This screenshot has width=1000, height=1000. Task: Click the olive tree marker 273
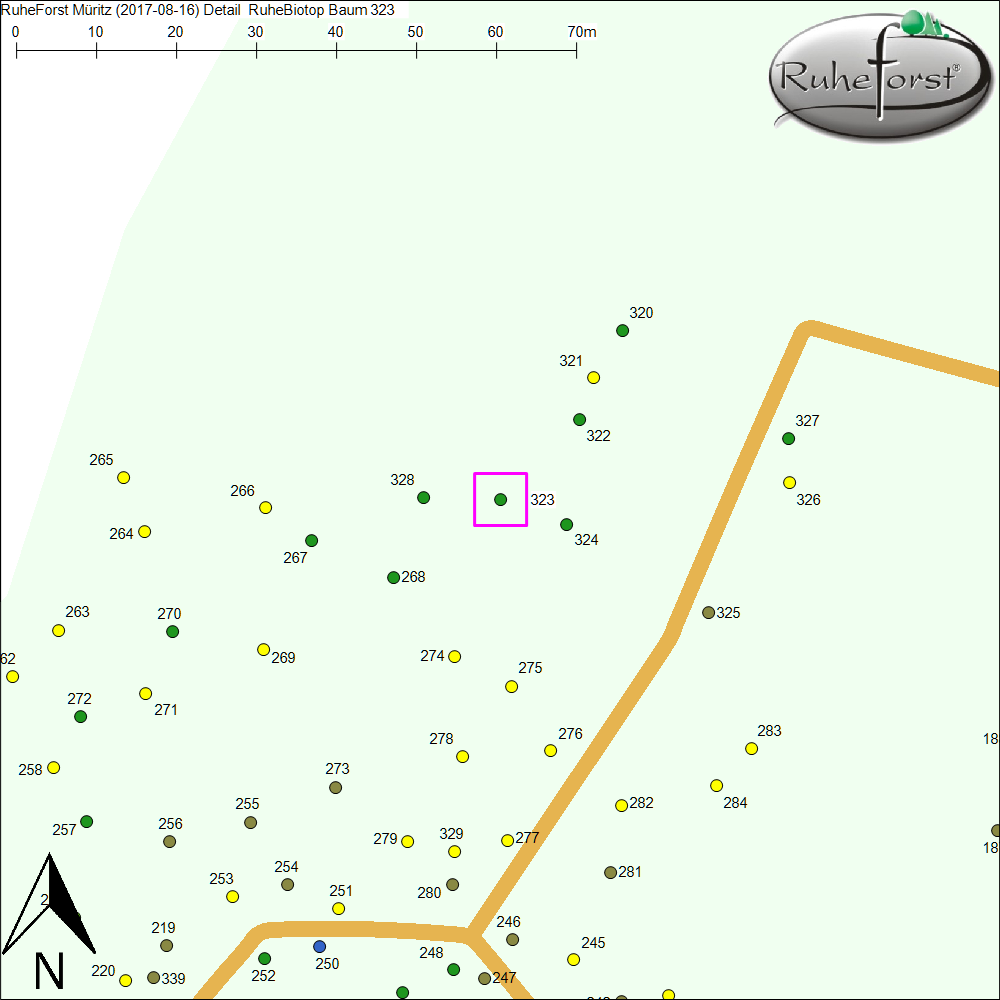pyautogui.click(x=335, y=788)
